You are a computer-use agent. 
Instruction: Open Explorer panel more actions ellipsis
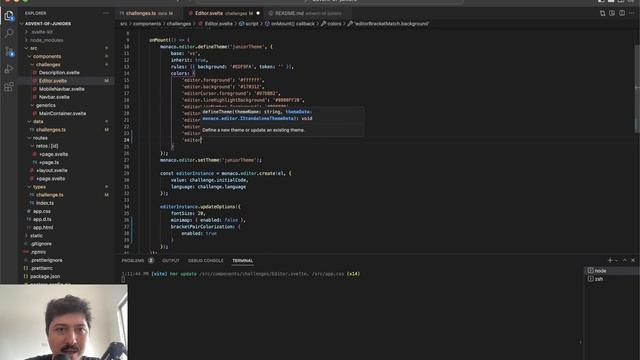pyautogui.click(x=106, y=13)
